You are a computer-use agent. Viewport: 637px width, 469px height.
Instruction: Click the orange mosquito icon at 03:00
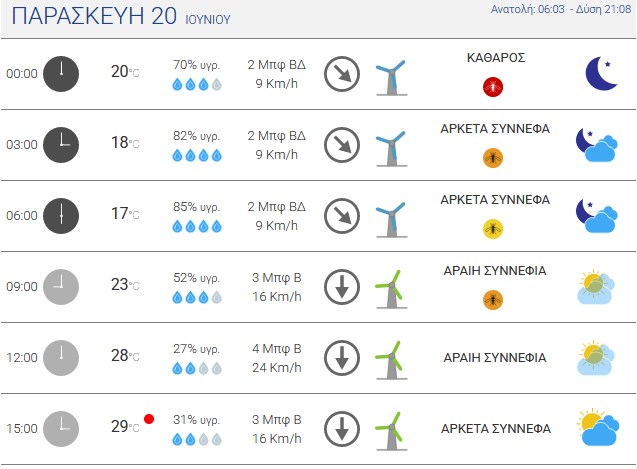[493, 158]
